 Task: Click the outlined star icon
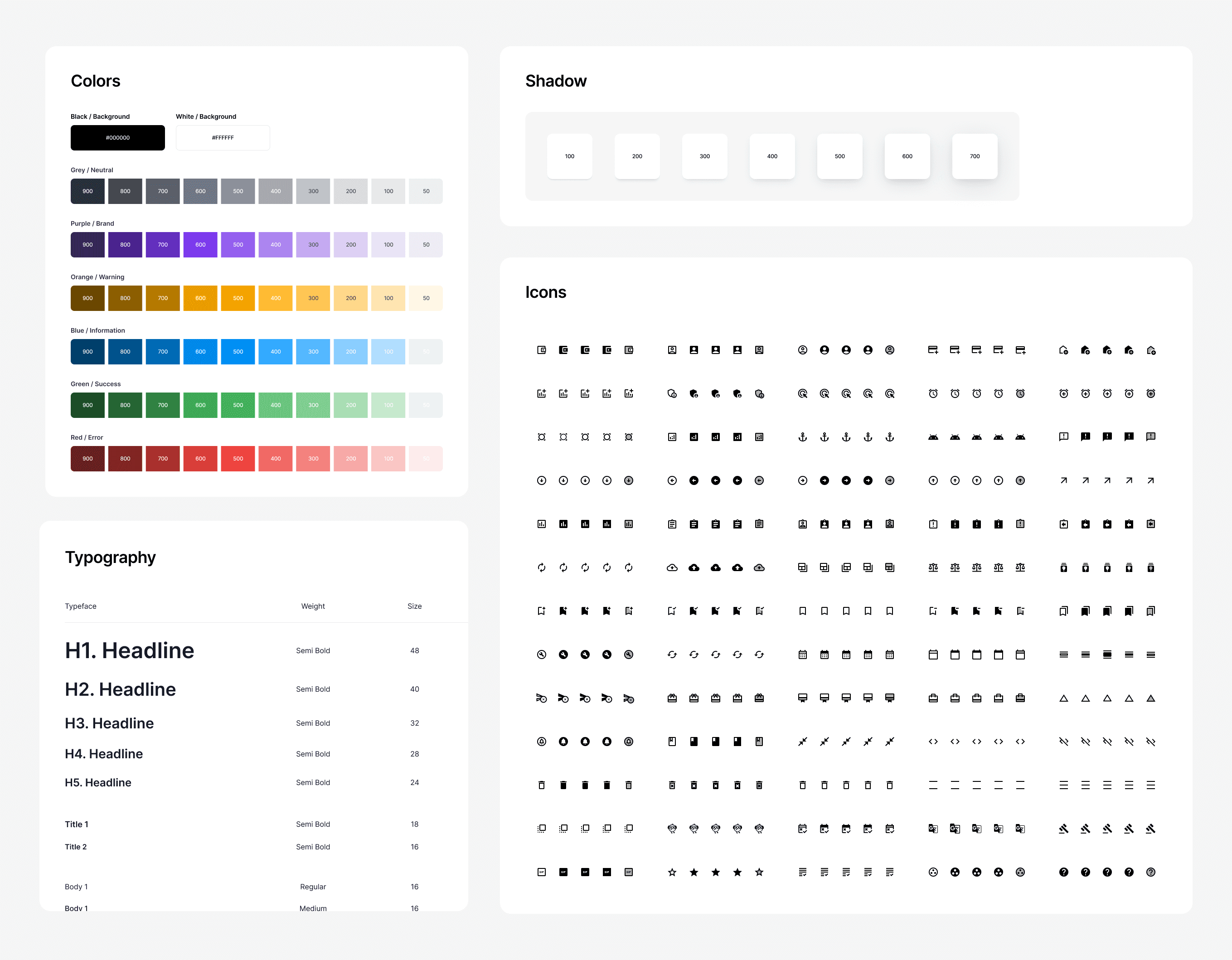click(672, 872)
